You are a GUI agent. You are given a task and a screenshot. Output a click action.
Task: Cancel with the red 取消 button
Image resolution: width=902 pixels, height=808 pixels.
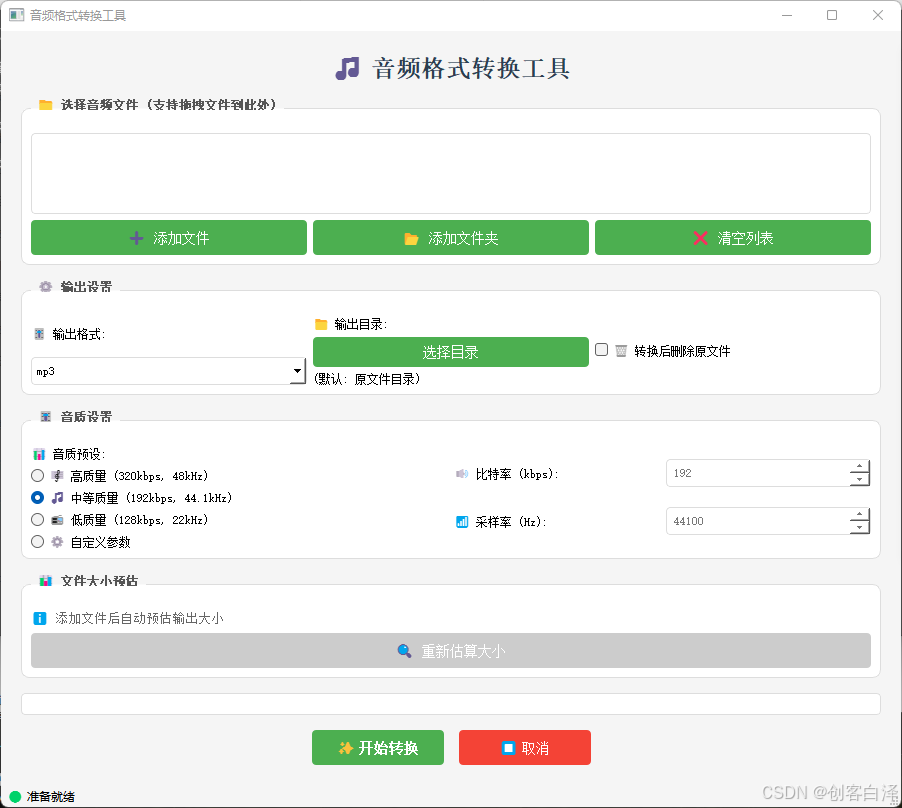click(525, 748)
